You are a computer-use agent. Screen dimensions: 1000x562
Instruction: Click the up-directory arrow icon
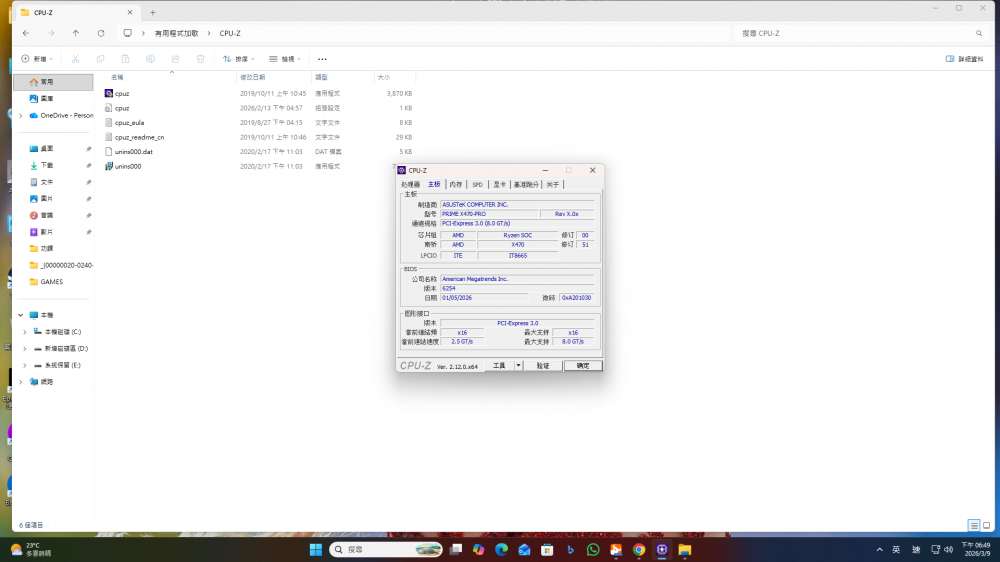[76, 33]
